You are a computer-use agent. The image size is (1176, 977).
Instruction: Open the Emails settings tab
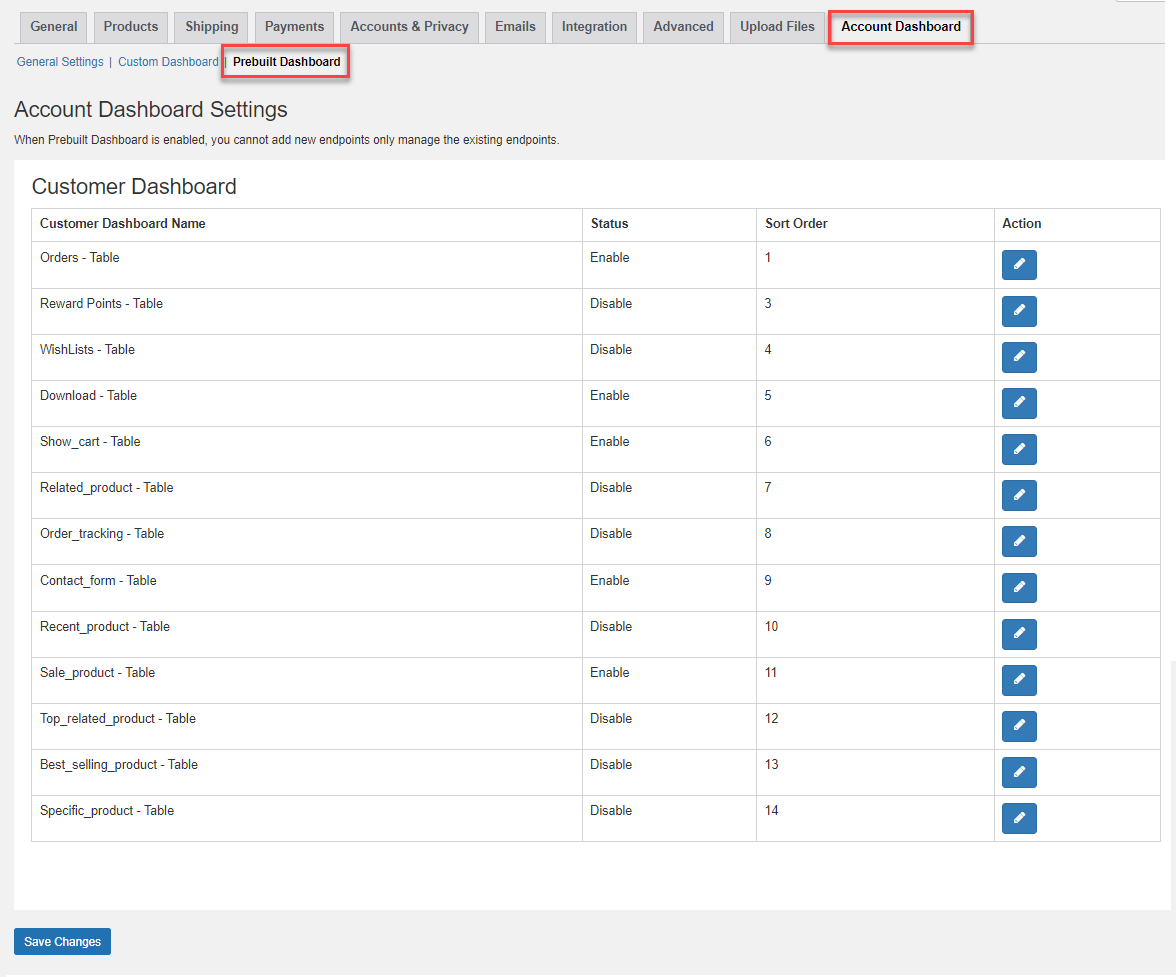[514, 27]
